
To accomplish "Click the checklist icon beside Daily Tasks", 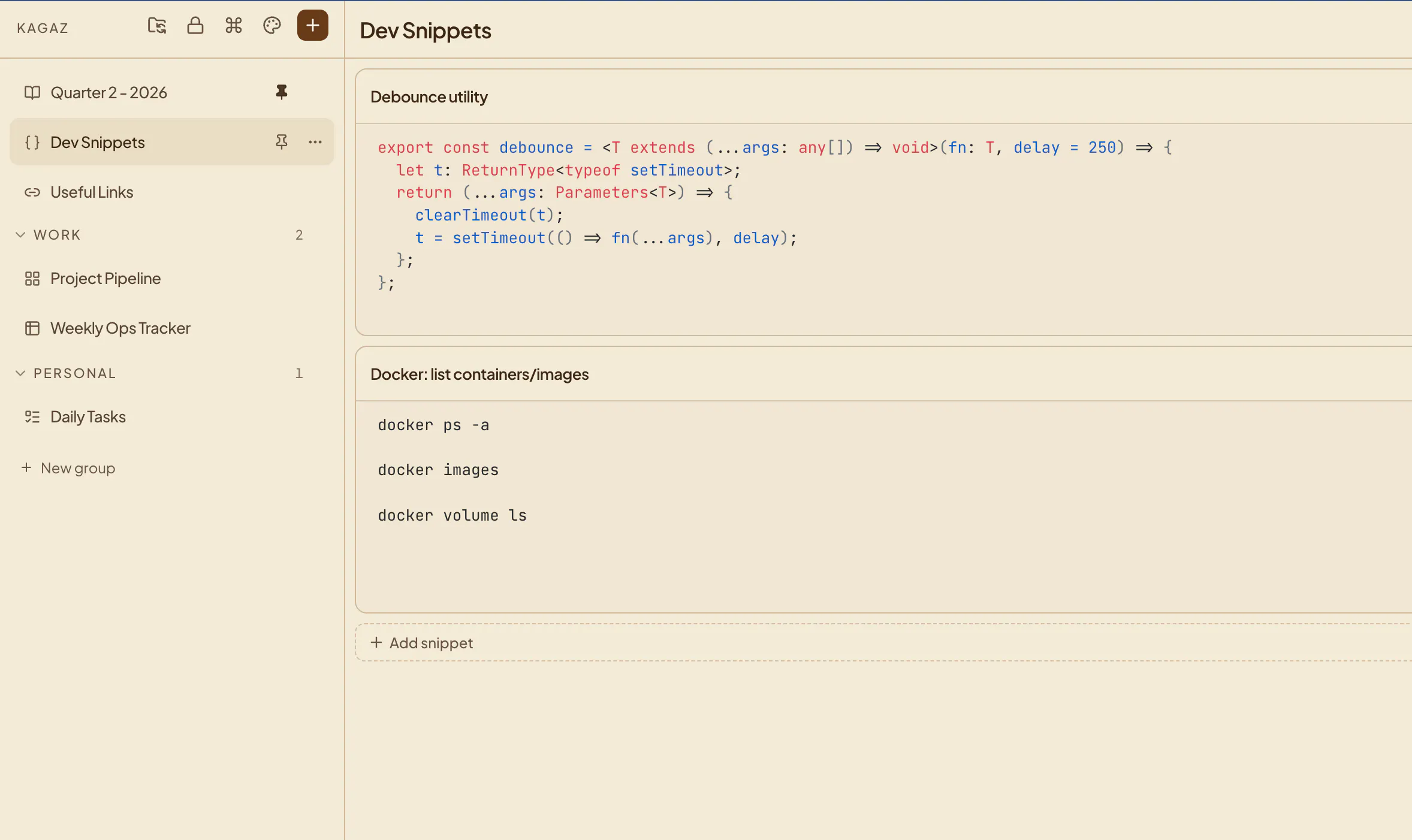I will tap(32, 417).
